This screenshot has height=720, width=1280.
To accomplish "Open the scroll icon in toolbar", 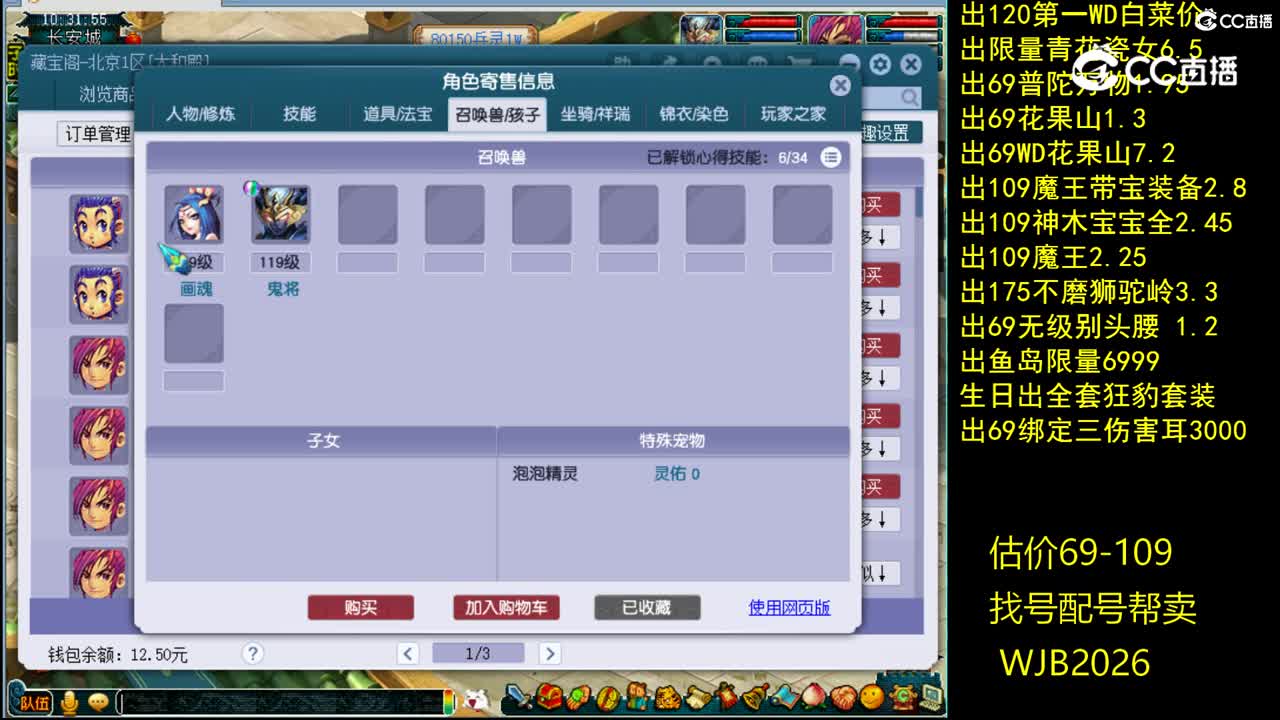I will 698,696.
